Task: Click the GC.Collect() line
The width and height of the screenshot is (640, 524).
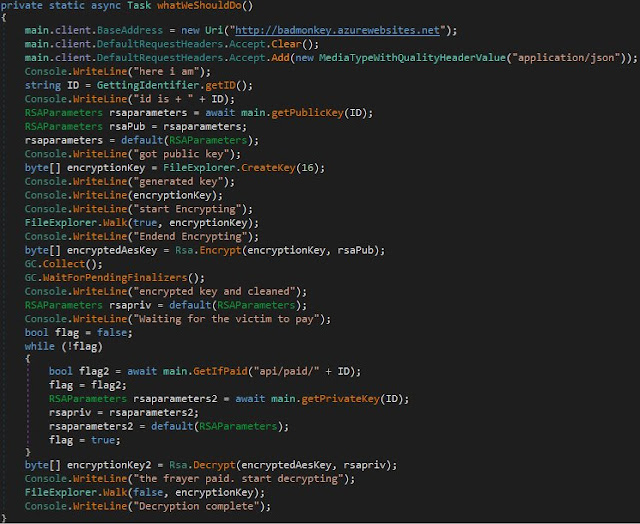Action: pos(64,264)
